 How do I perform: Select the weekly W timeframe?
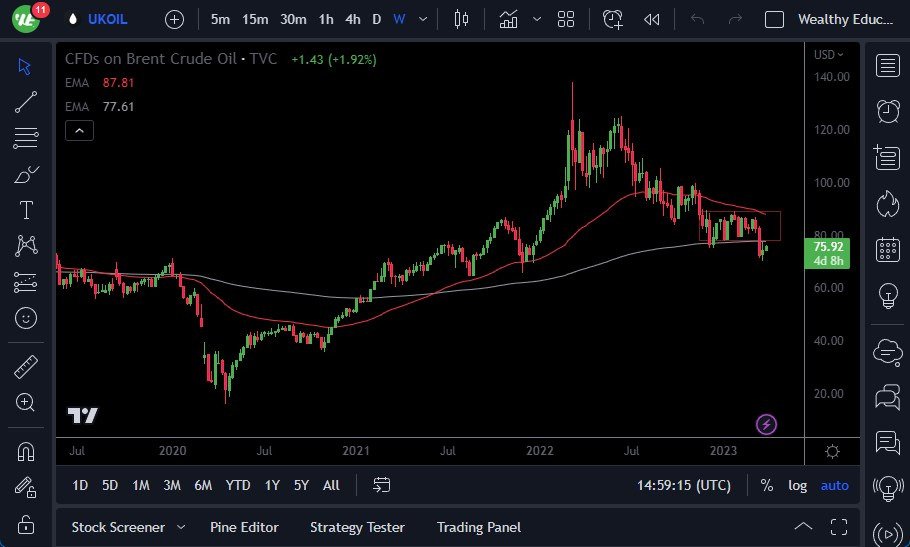pos(399,19)
